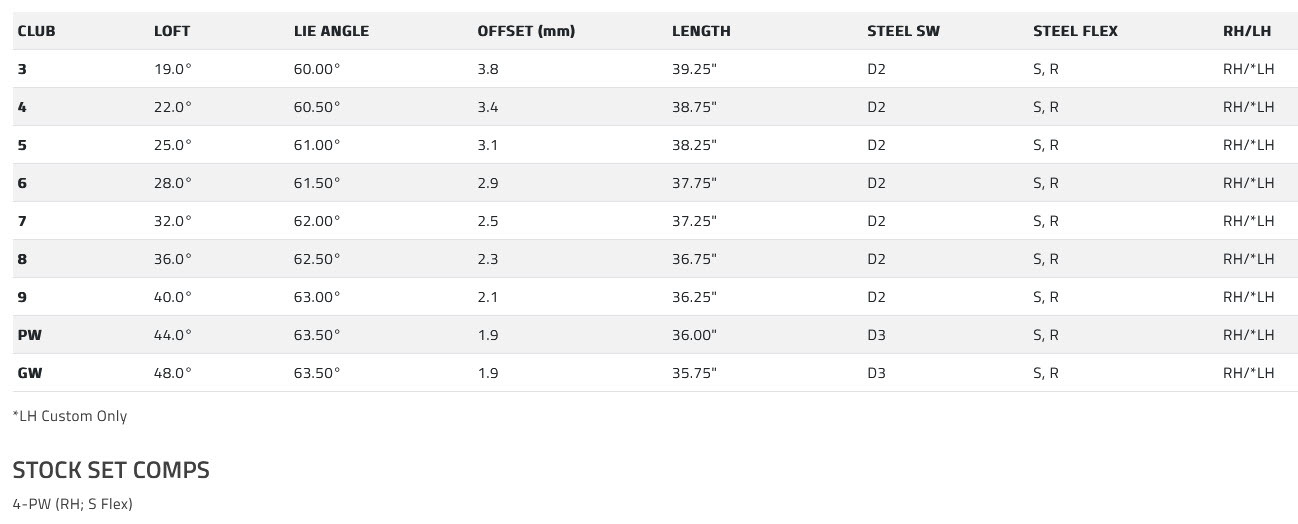
Task: Select the STEEL SW column header
Action: tap(903, 31)
